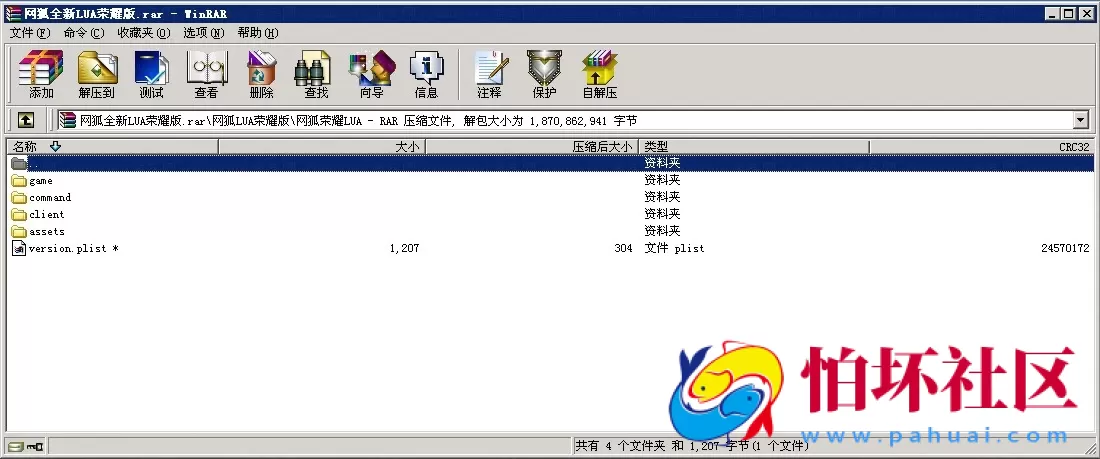Click the game folder name

click(41, 180)
